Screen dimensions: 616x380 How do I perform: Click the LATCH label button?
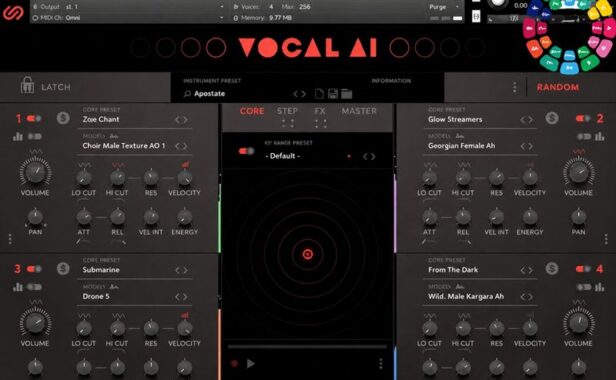tap(56, 87)
